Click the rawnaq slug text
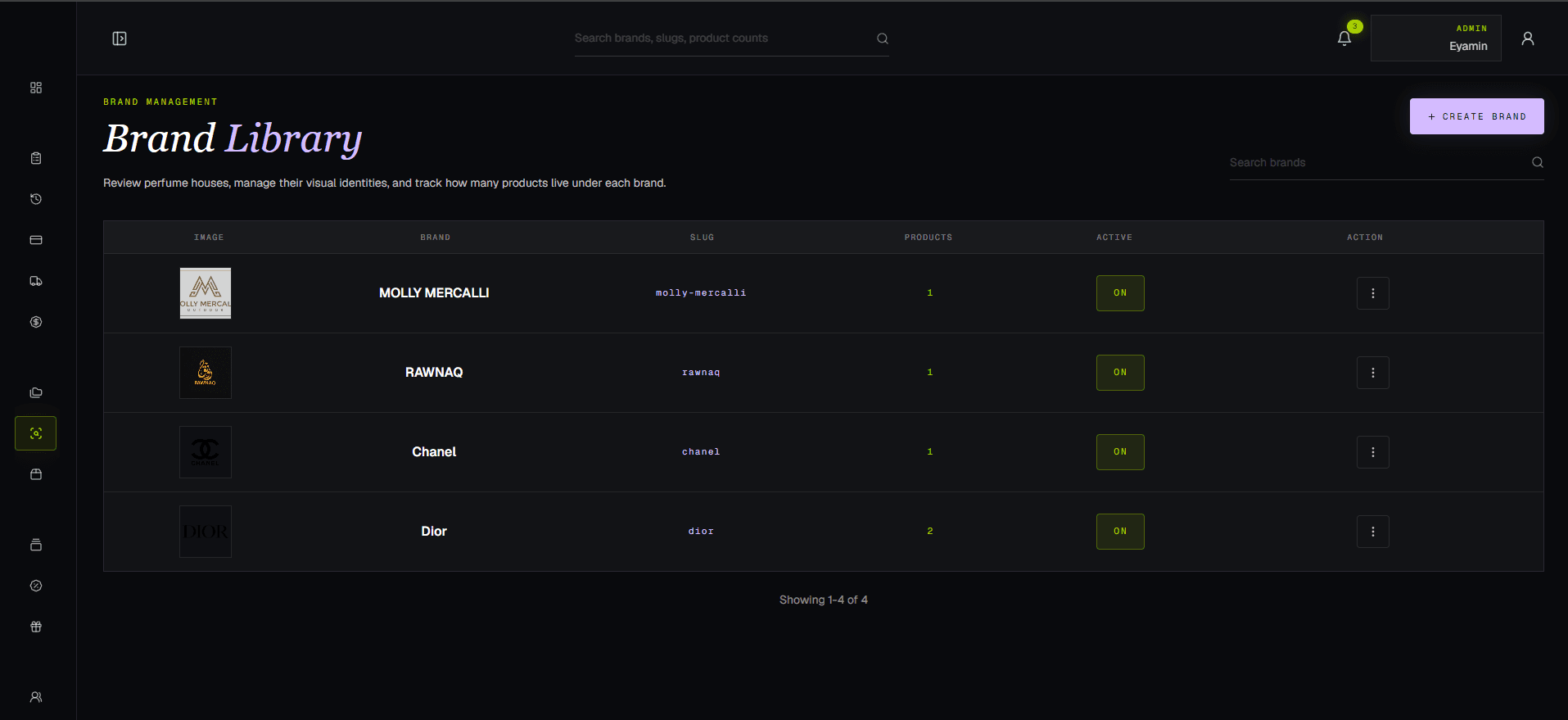Screen dimensions: 1568x720 701,373
